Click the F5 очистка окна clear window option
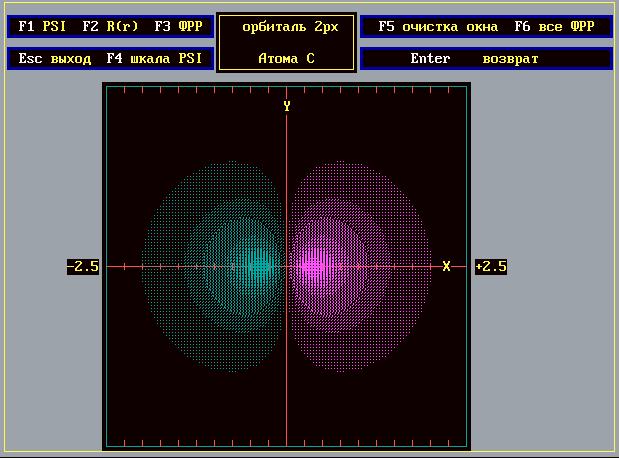Screen dimensions: 619x458 pyautogui.click(x=438, y=26)
